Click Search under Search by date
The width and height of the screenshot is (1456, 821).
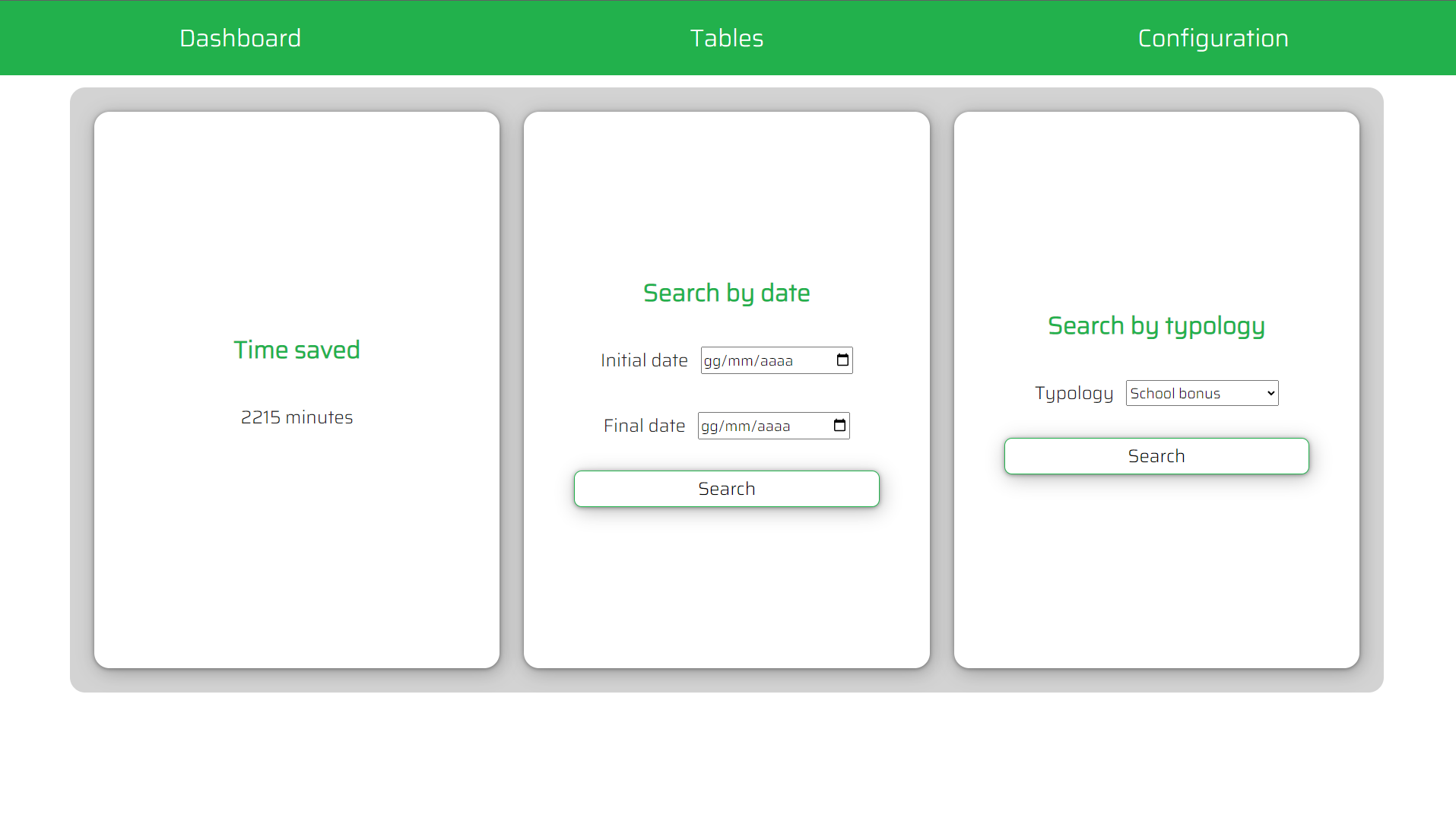tap(726, 489)
